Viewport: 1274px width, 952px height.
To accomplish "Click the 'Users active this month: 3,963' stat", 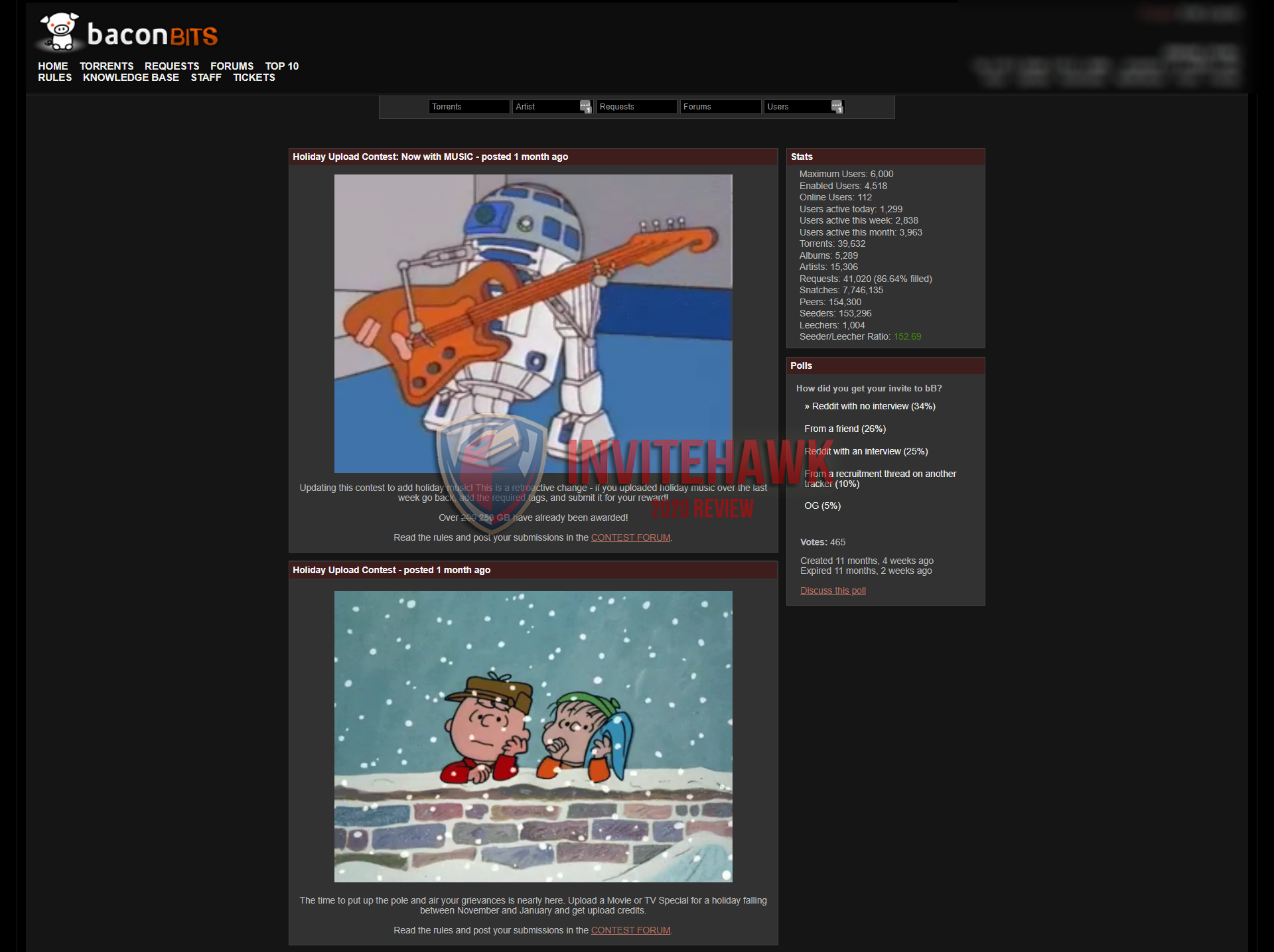I will tap(861, 233).
